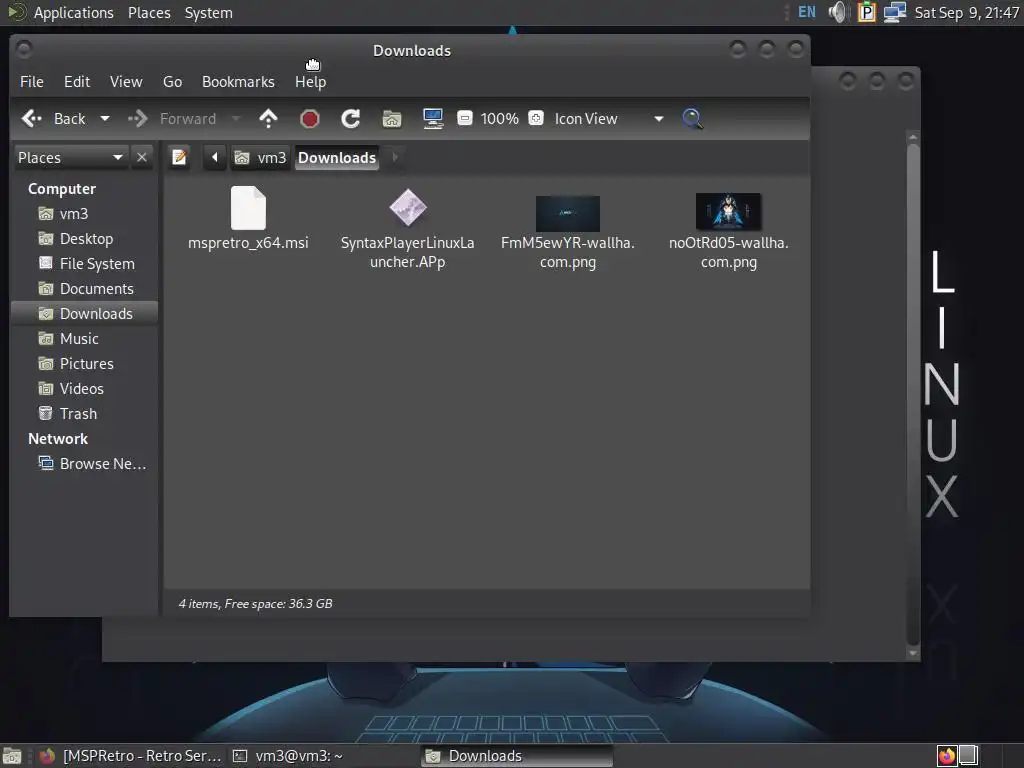Click the Downloads taskbar window button
The image size is (1024, 768).
pos(517,756)
